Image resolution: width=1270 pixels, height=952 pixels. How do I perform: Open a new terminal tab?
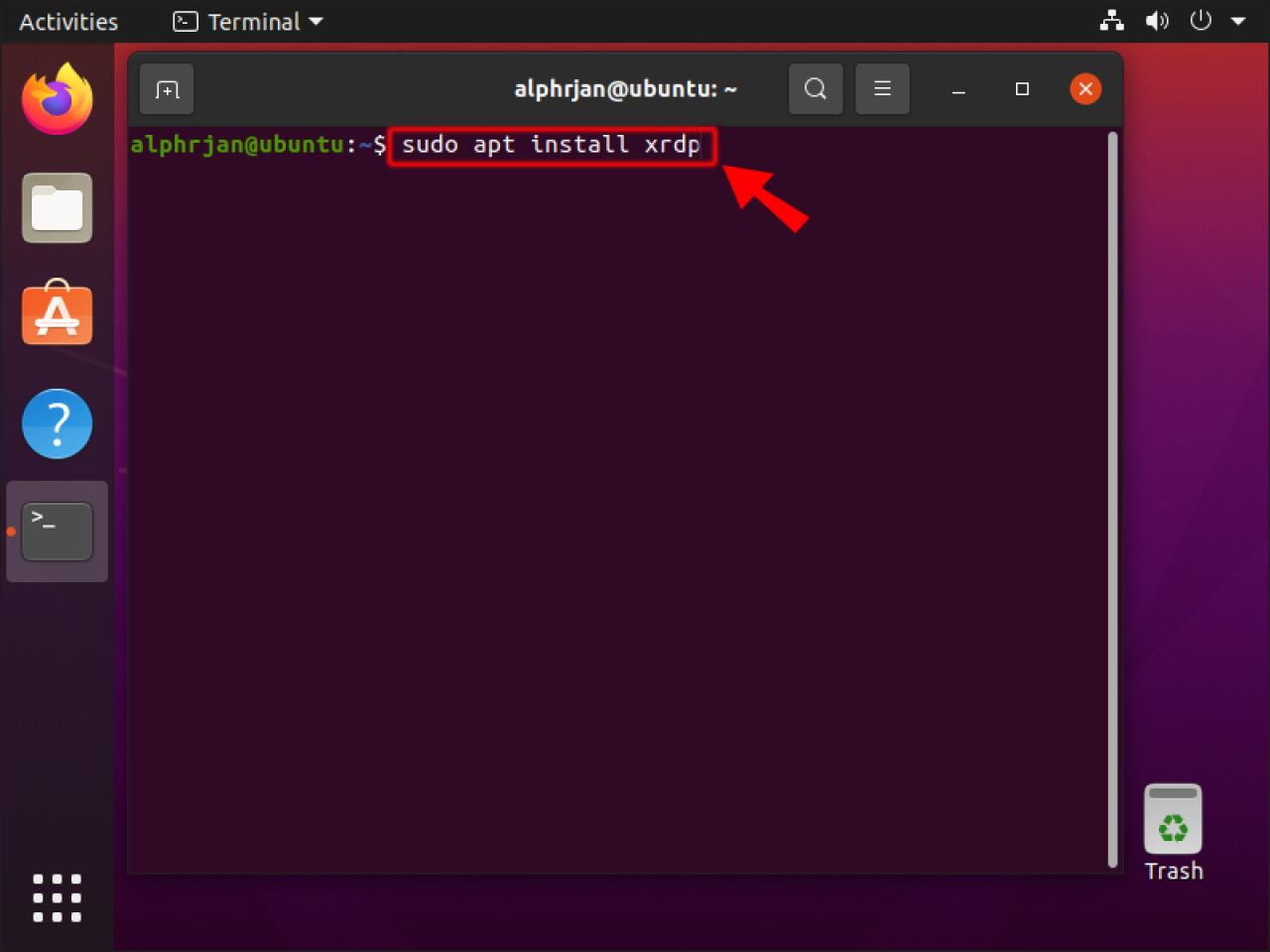click(166, 88)
